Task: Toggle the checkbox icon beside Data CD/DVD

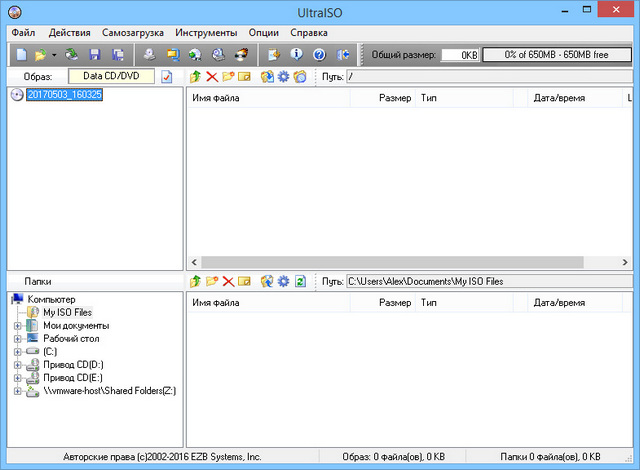Action: click(x=167, y=76)
